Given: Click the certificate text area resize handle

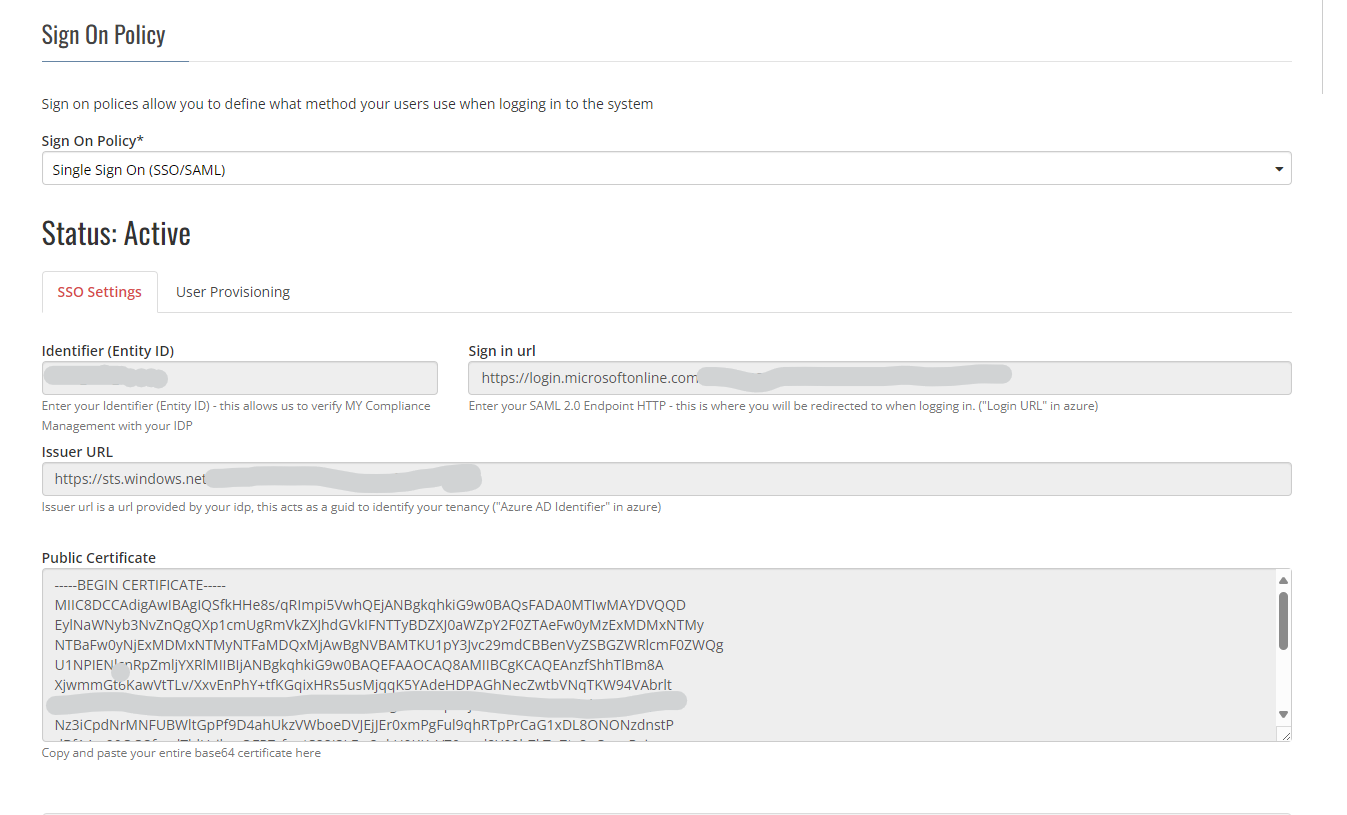Looking at the screenshot, I should (1285, 735).
